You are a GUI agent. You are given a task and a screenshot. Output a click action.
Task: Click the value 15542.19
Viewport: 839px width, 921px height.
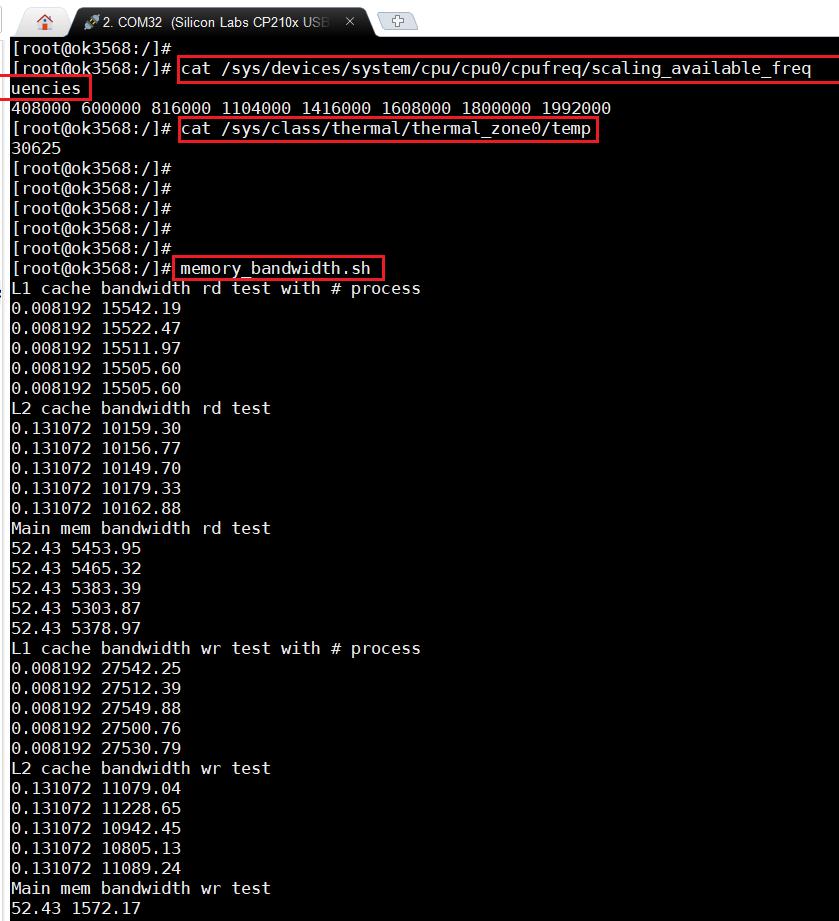(x=141, y=308)
